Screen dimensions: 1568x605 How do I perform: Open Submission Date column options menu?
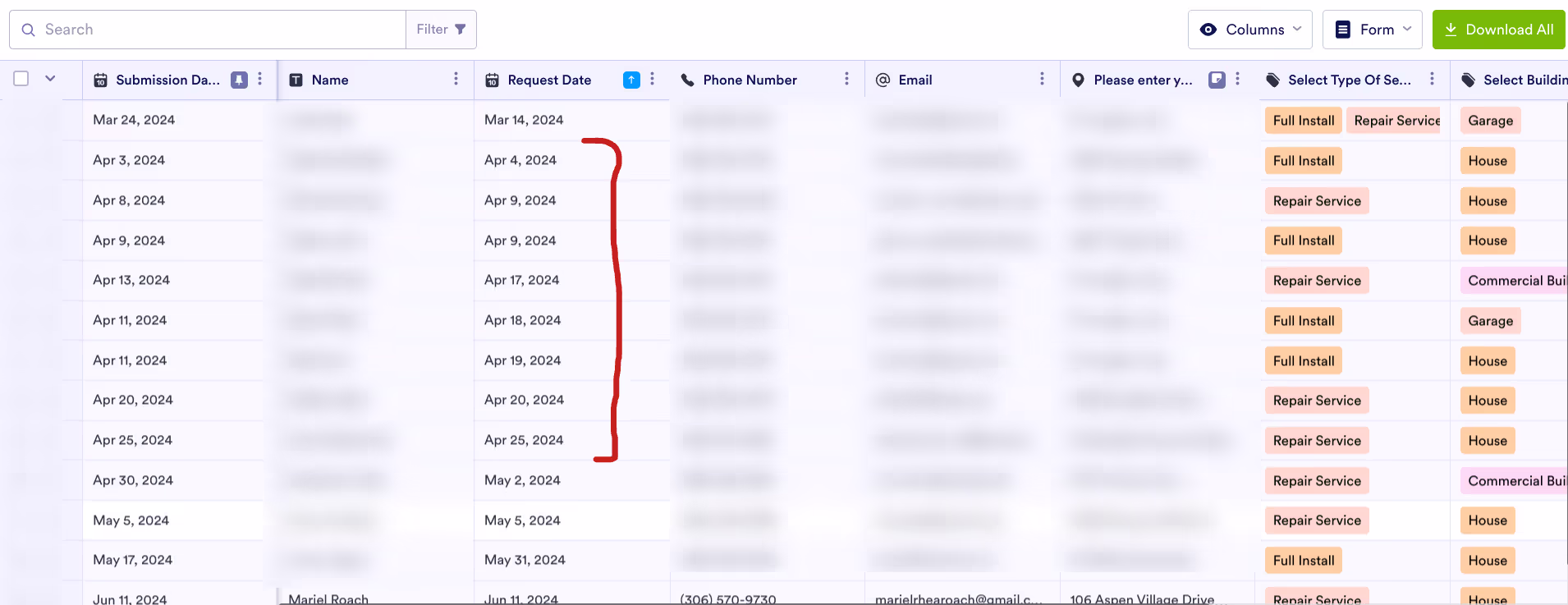click(x=260, y=79)
